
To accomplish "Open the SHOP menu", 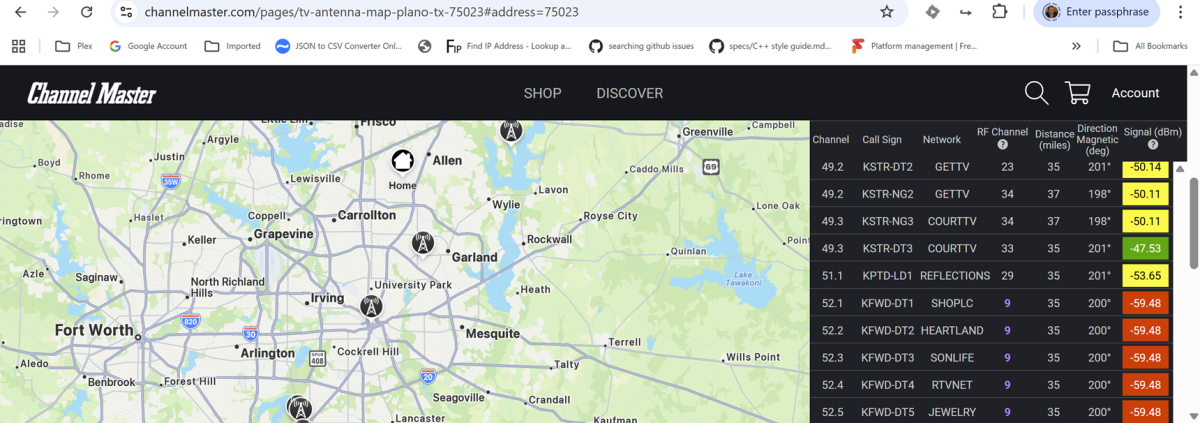I will point(543,93).
